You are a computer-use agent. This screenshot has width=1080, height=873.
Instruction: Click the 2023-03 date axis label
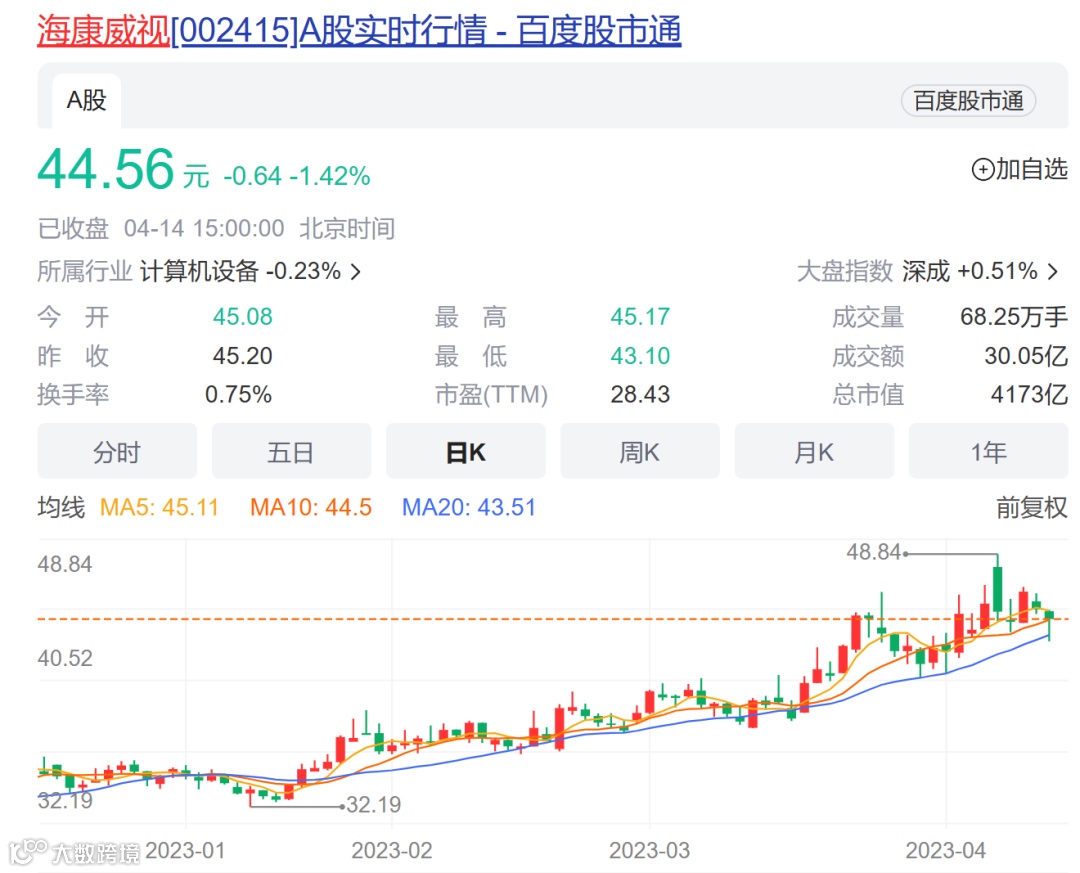point(650,851)
